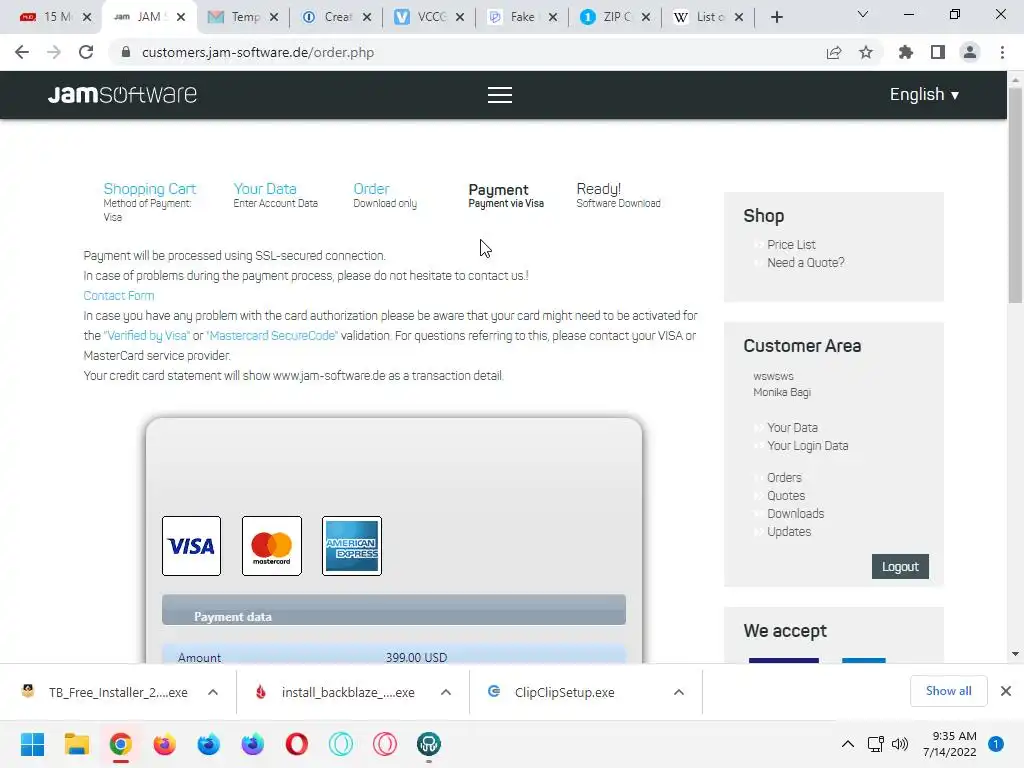Screen dimensions: 1024x768
Task: Open the hamburger navigation menu
Action: tap(500, 95)
